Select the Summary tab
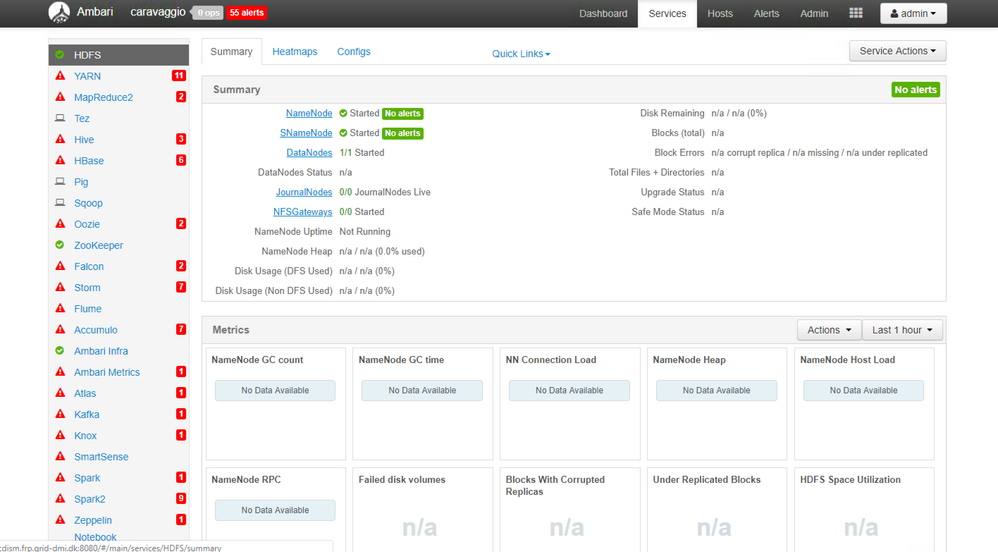998x552 pixels. coord(231,52)
